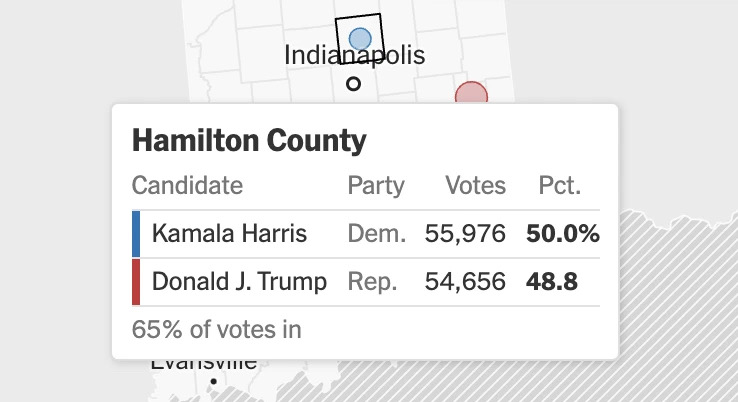Click the Votes column header

click(475, 185)
